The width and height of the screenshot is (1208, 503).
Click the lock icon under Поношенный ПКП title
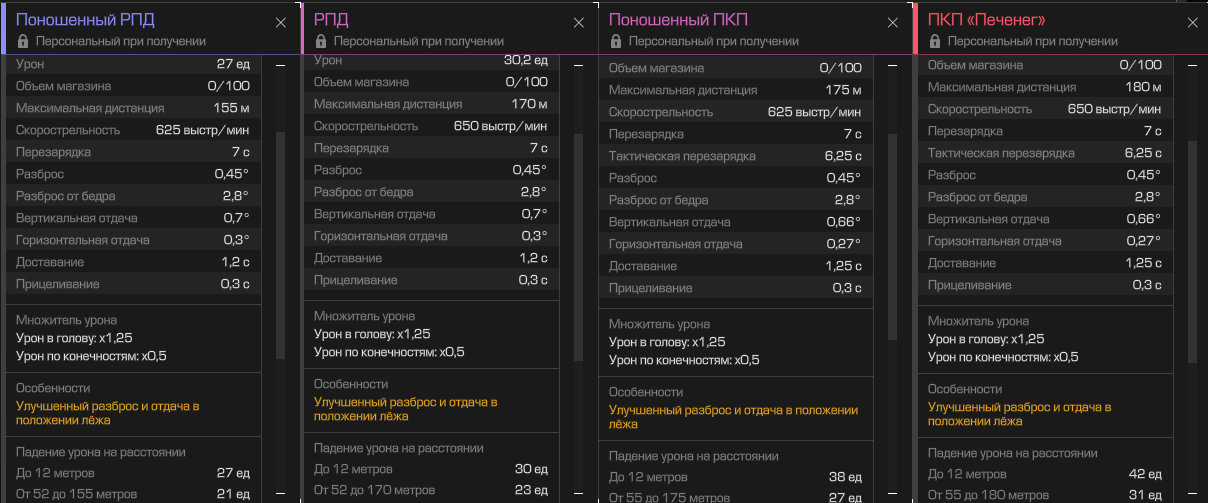point(615,41)
